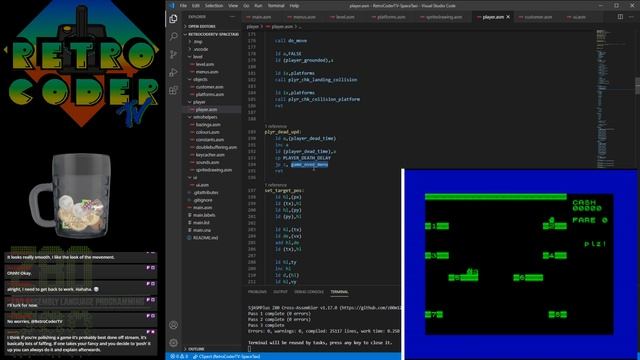Open the Search view in the activity bar

click(173, 36)
